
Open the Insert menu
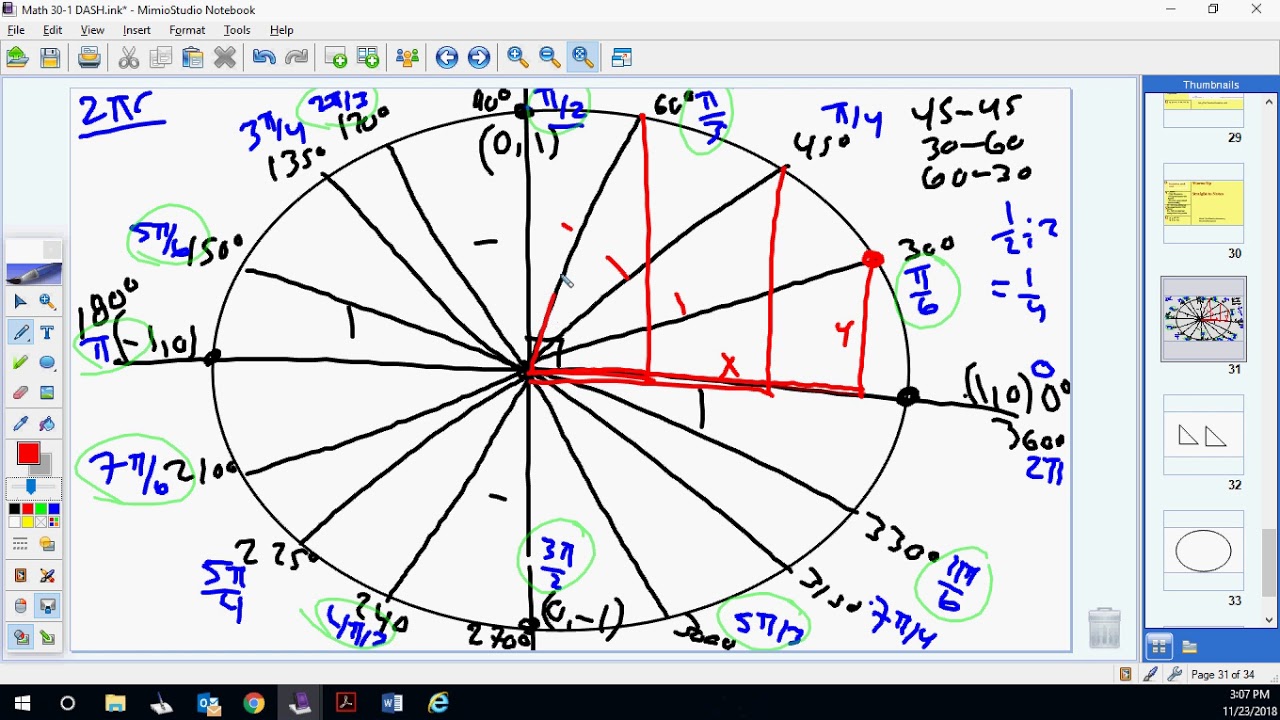click(x=137, y=30)
